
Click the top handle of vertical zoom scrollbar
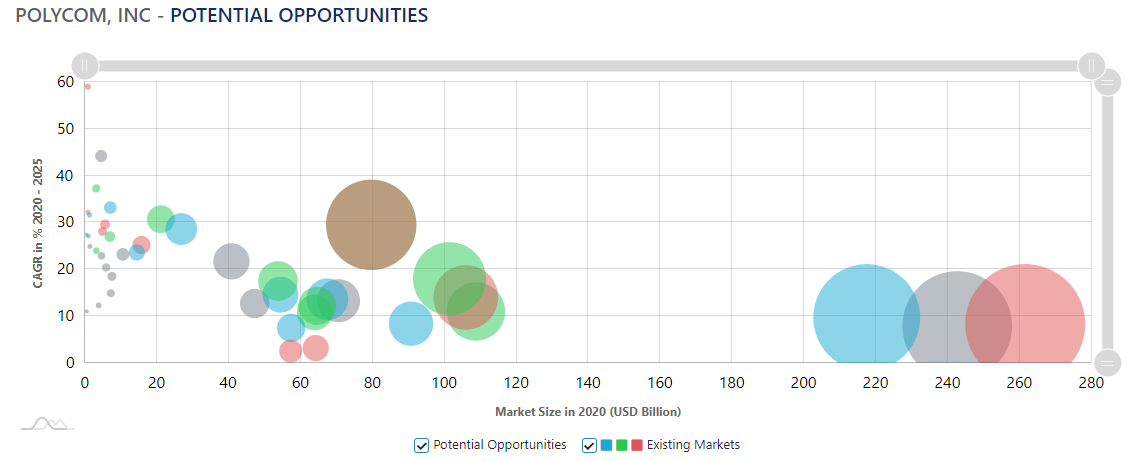(1107, 82)
